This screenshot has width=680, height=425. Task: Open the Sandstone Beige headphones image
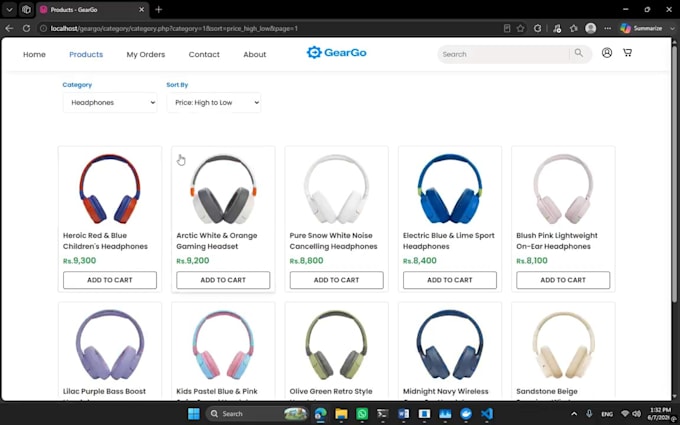[563, 345]
